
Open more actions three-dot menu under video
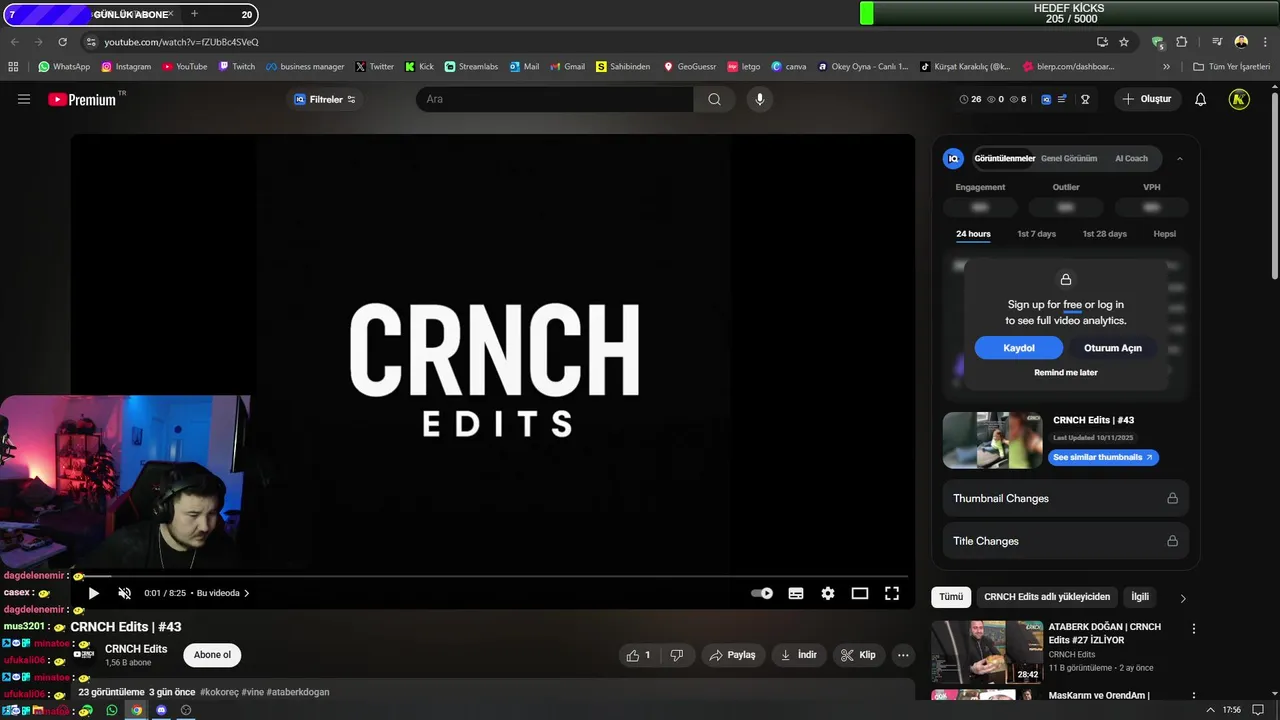click(903, 655)
